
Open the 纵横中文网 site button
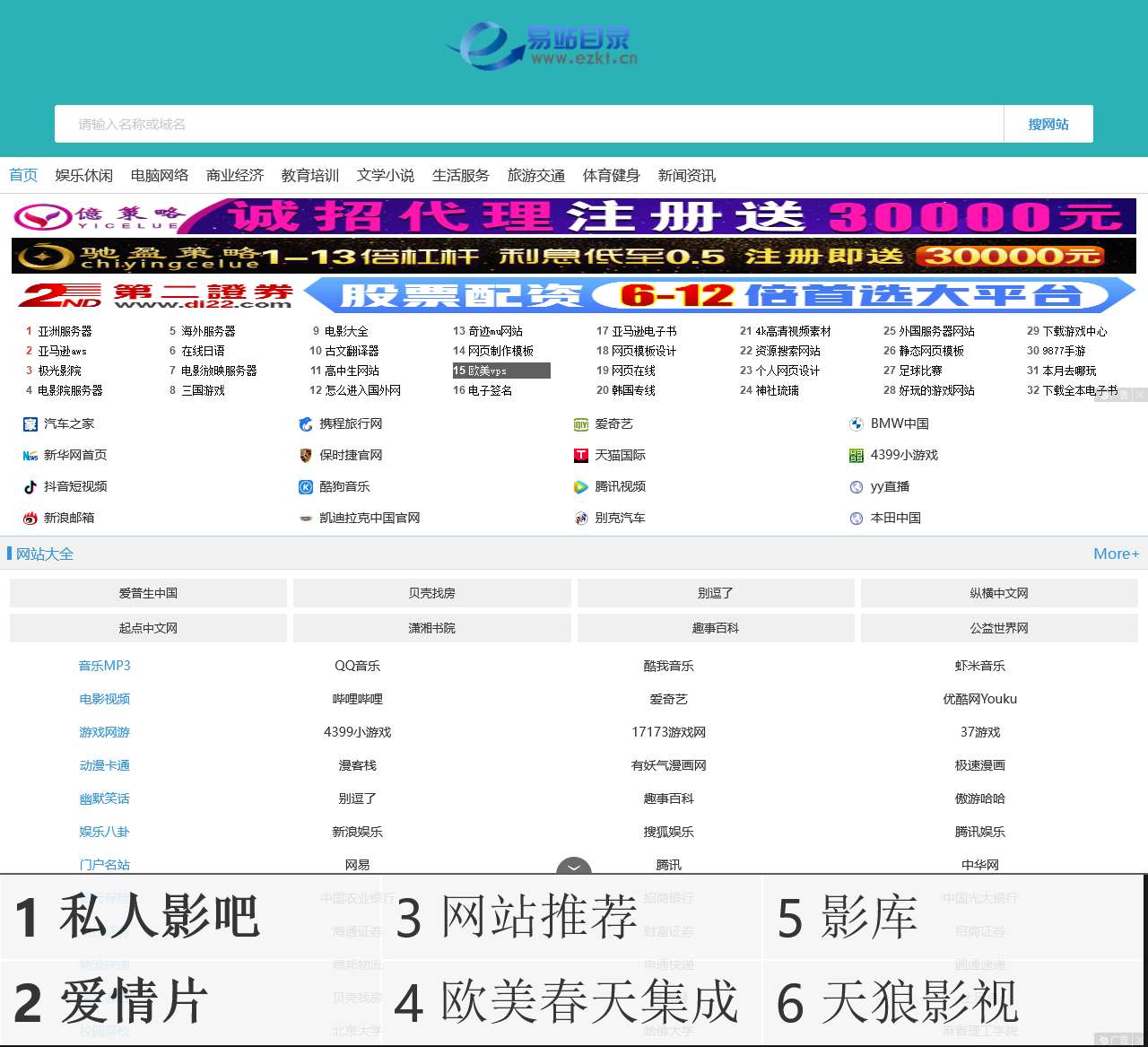999,593
